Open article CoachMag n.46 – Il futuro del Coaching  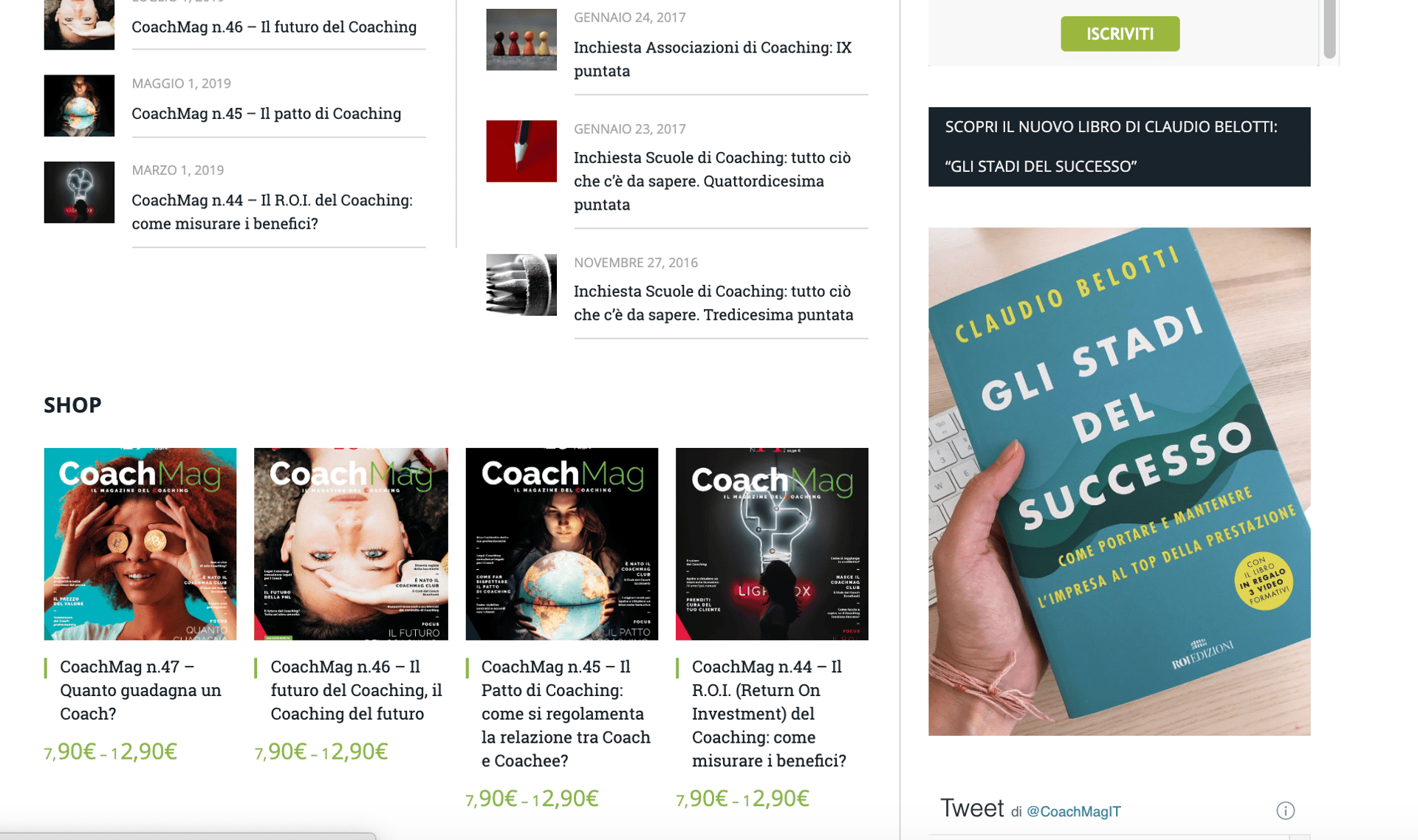(274, 27)
